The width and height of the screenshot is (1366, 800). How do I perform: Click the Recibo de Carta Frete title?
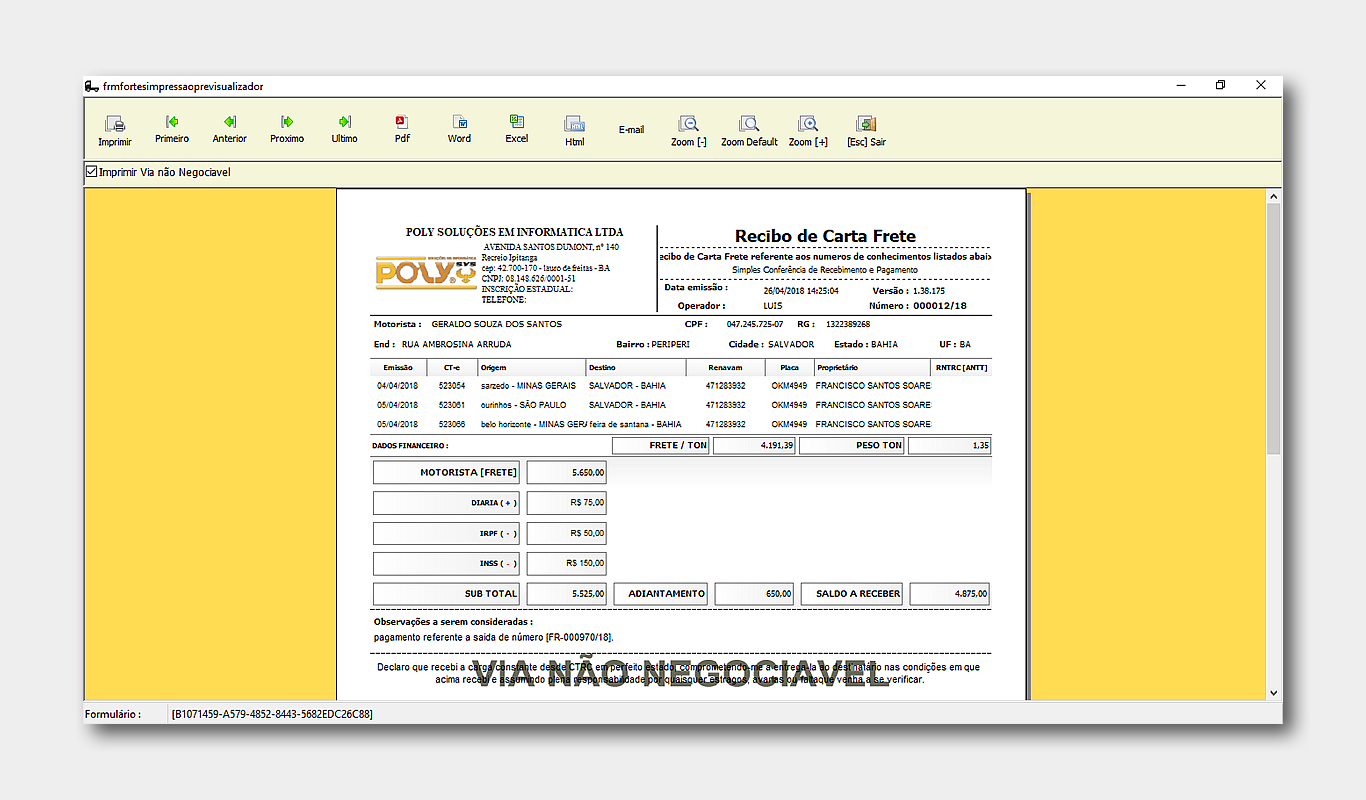(825, 236)
